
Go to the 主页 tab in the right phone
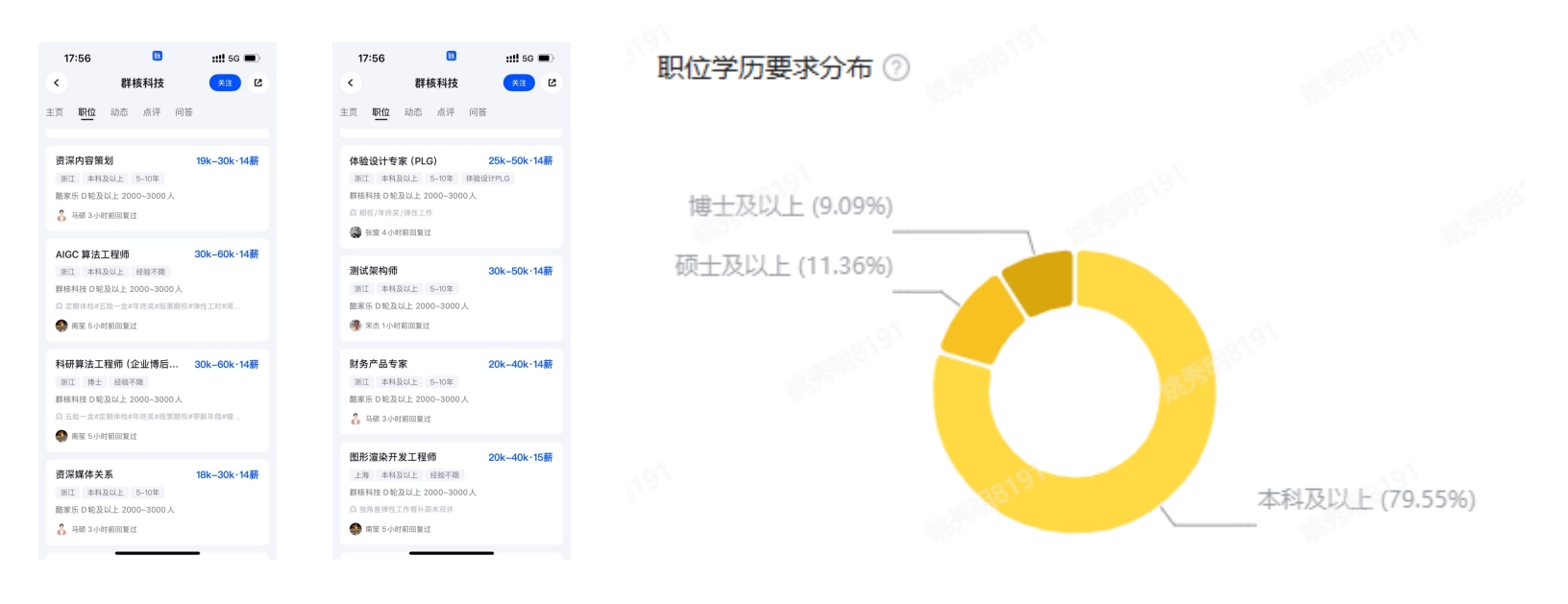click(x=349, y=112)
